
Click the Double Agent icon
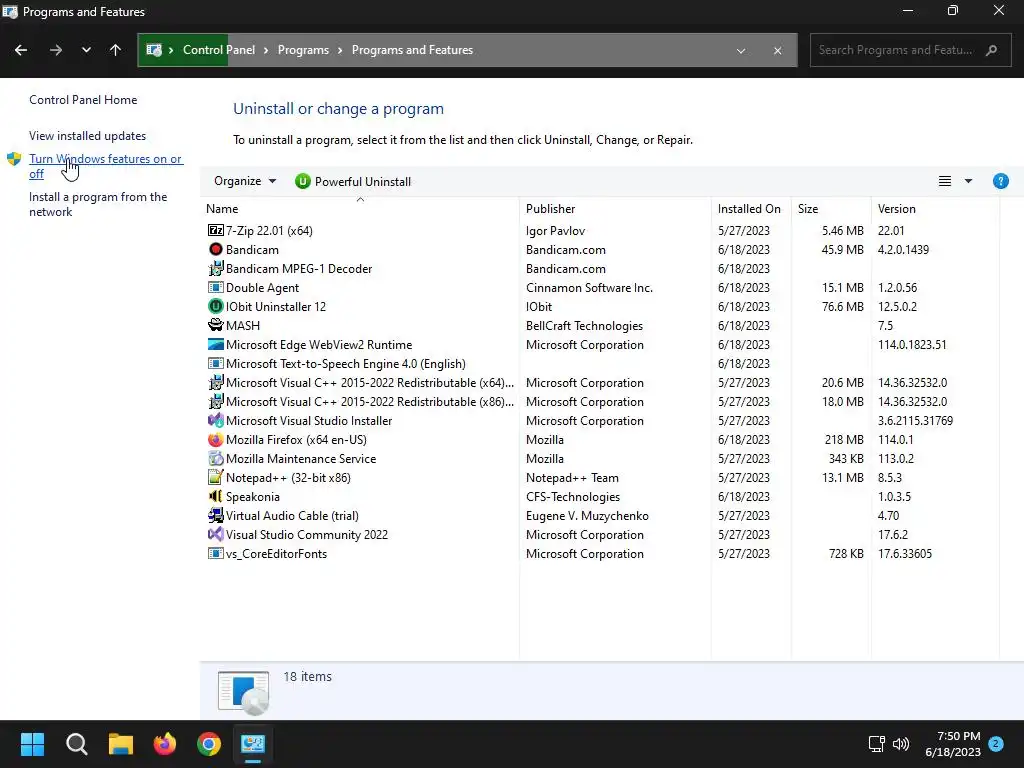[x=216, y=287]
